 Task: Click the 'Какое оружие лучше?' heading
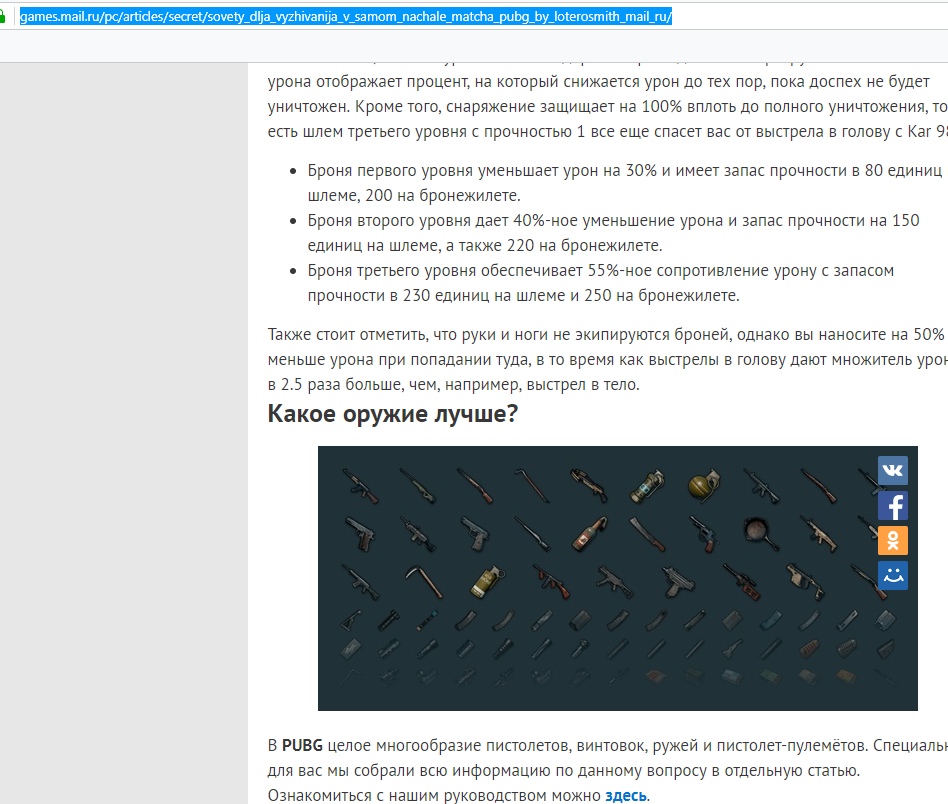pyautogui.click(x=392, y=413)
